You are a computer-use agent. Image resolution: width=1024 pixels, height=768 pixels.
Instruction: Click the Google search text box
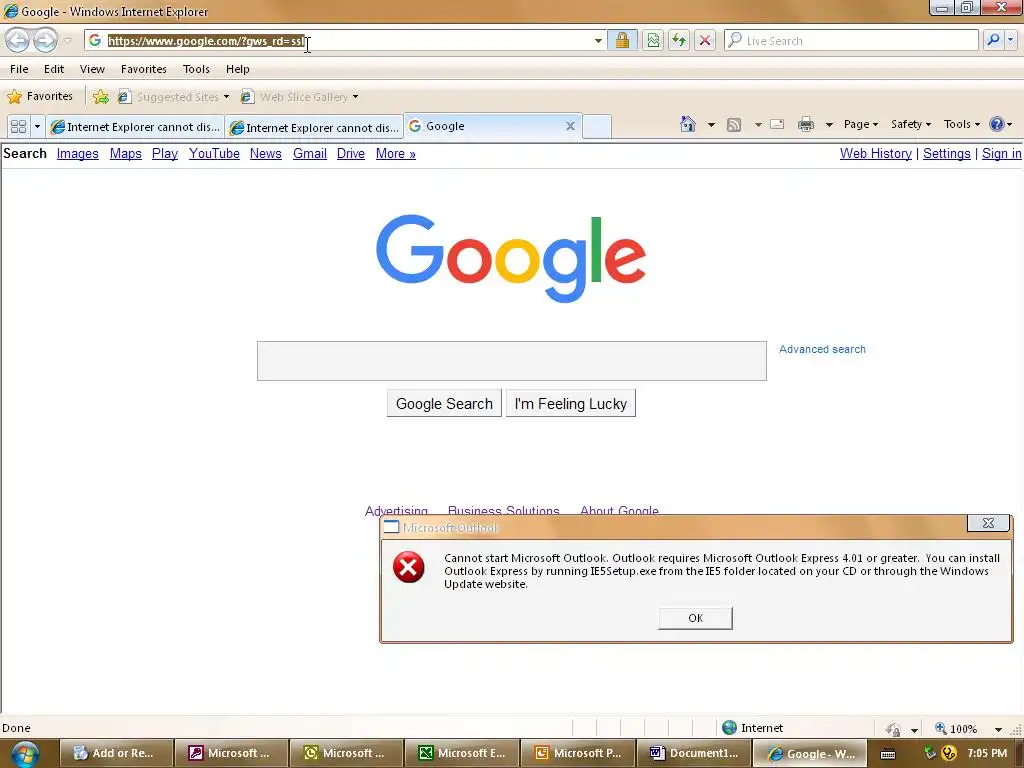(511, 360)
